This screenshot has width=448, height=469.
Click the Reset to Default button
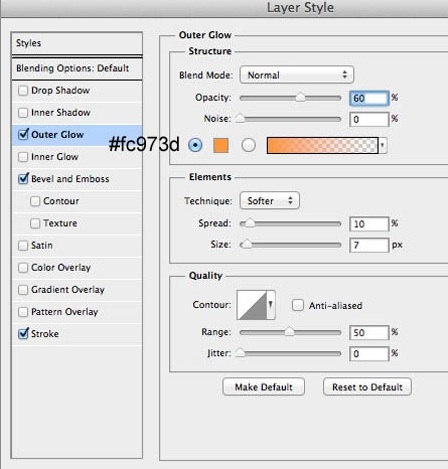tap(367, 387)
